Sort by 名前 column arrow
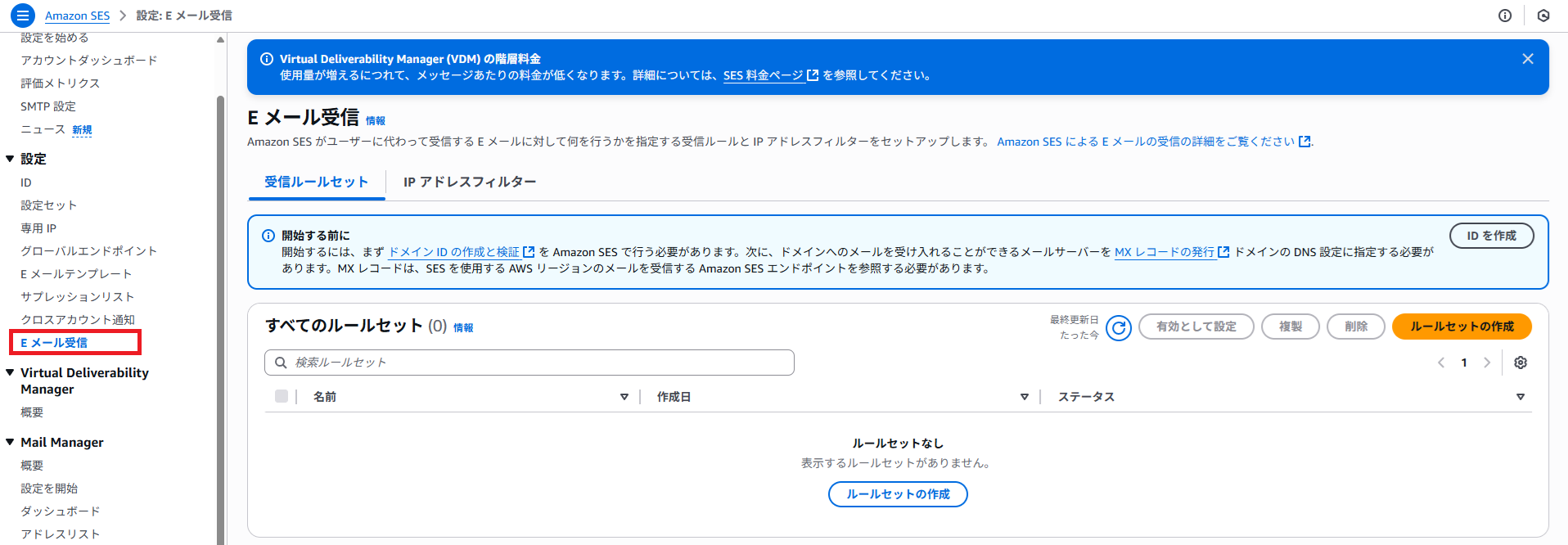The height and width of the screenshot is (545, 1568). [x=624, y=397]
